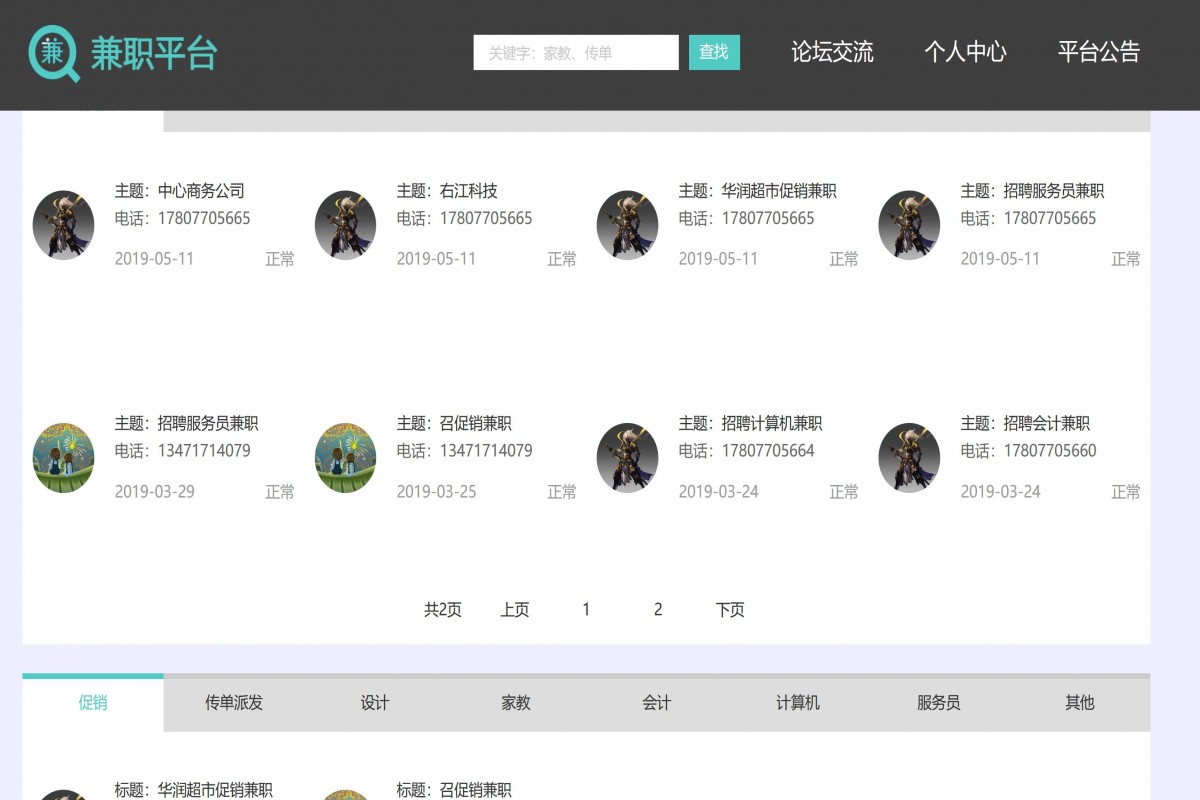Open the 招聘会计兼职 avatar image
1200x800 pixels.
point(909,457)
